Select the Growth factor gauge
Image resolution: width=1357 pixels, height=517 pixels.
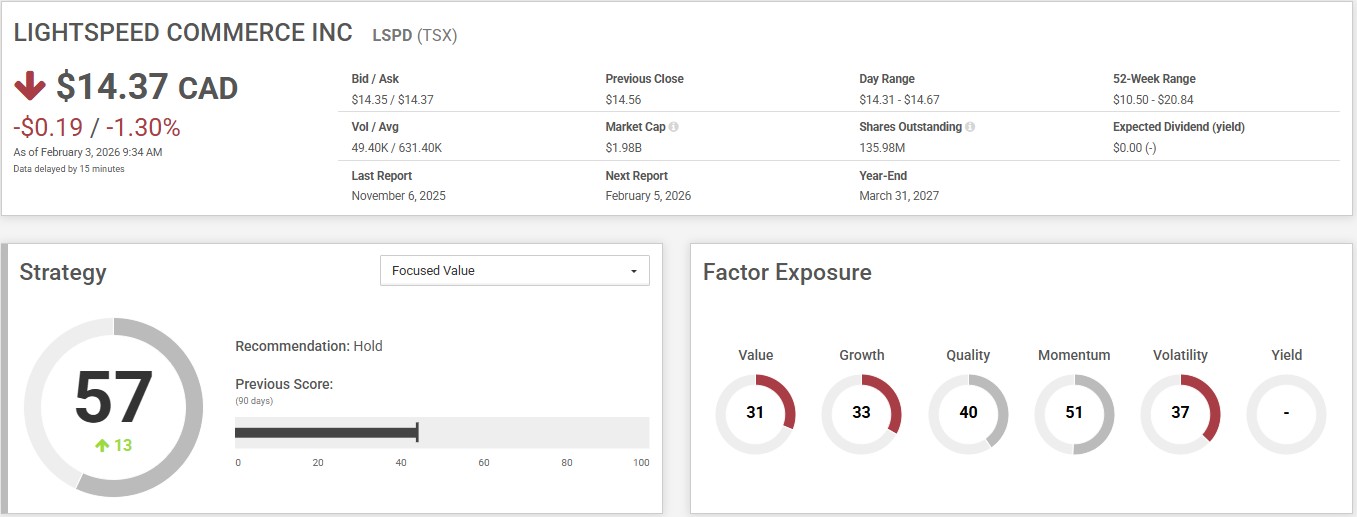[x=861, y=413]
